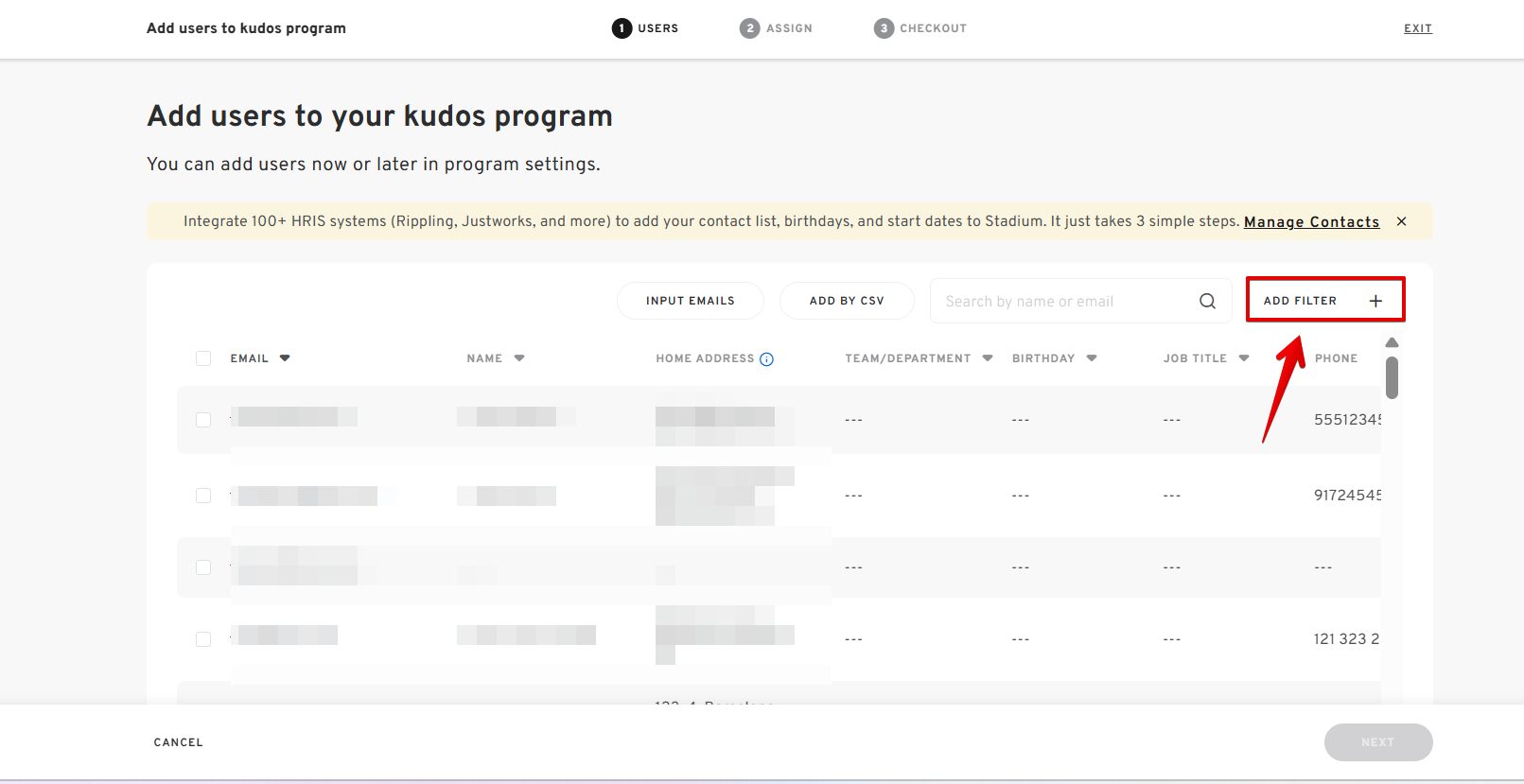Click the step 2 Assign number icon

click(x=749, y=28)
